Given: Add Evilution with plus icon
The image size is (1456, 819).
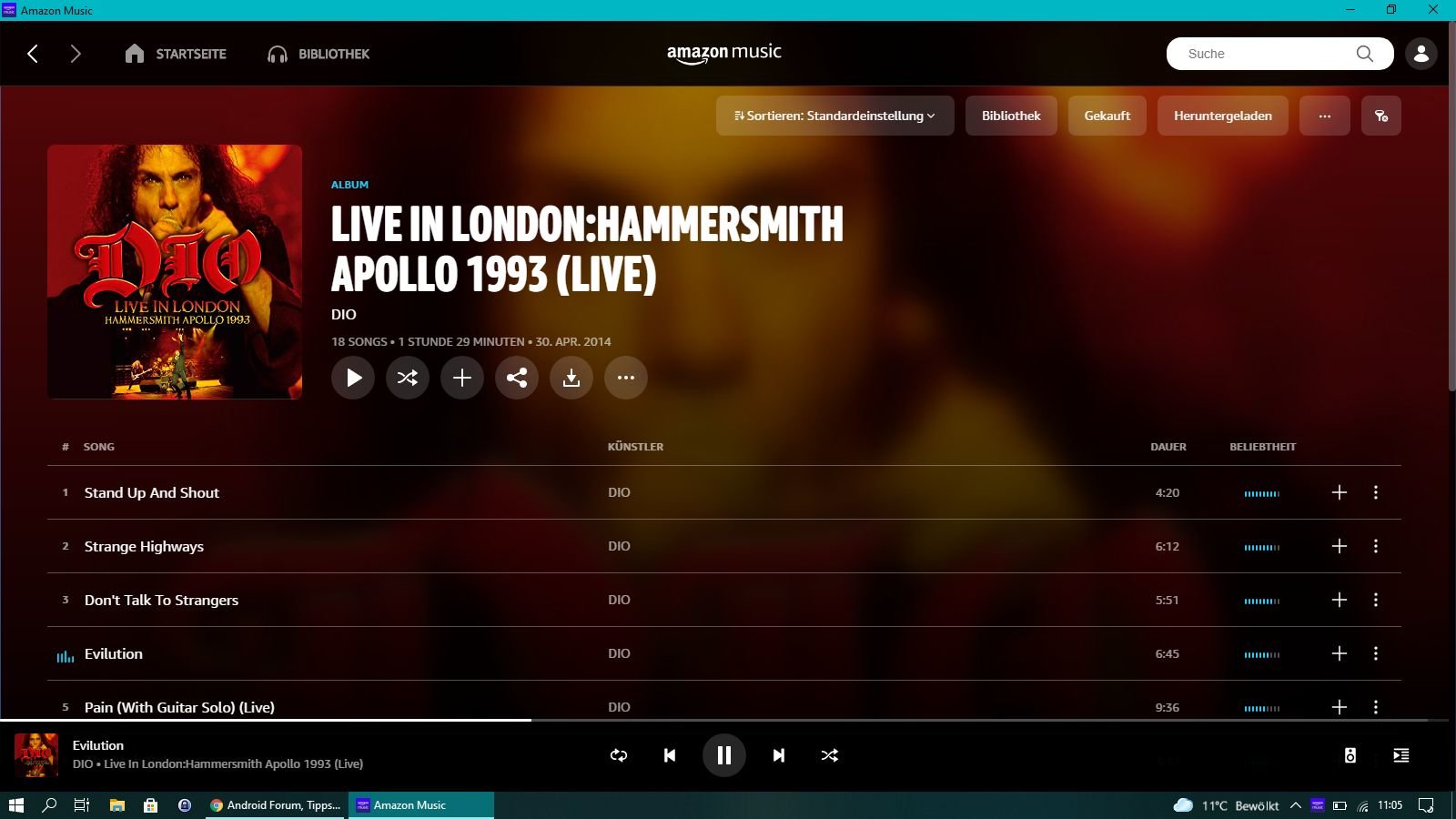Looking at the screenshot, I should 1340,653.
